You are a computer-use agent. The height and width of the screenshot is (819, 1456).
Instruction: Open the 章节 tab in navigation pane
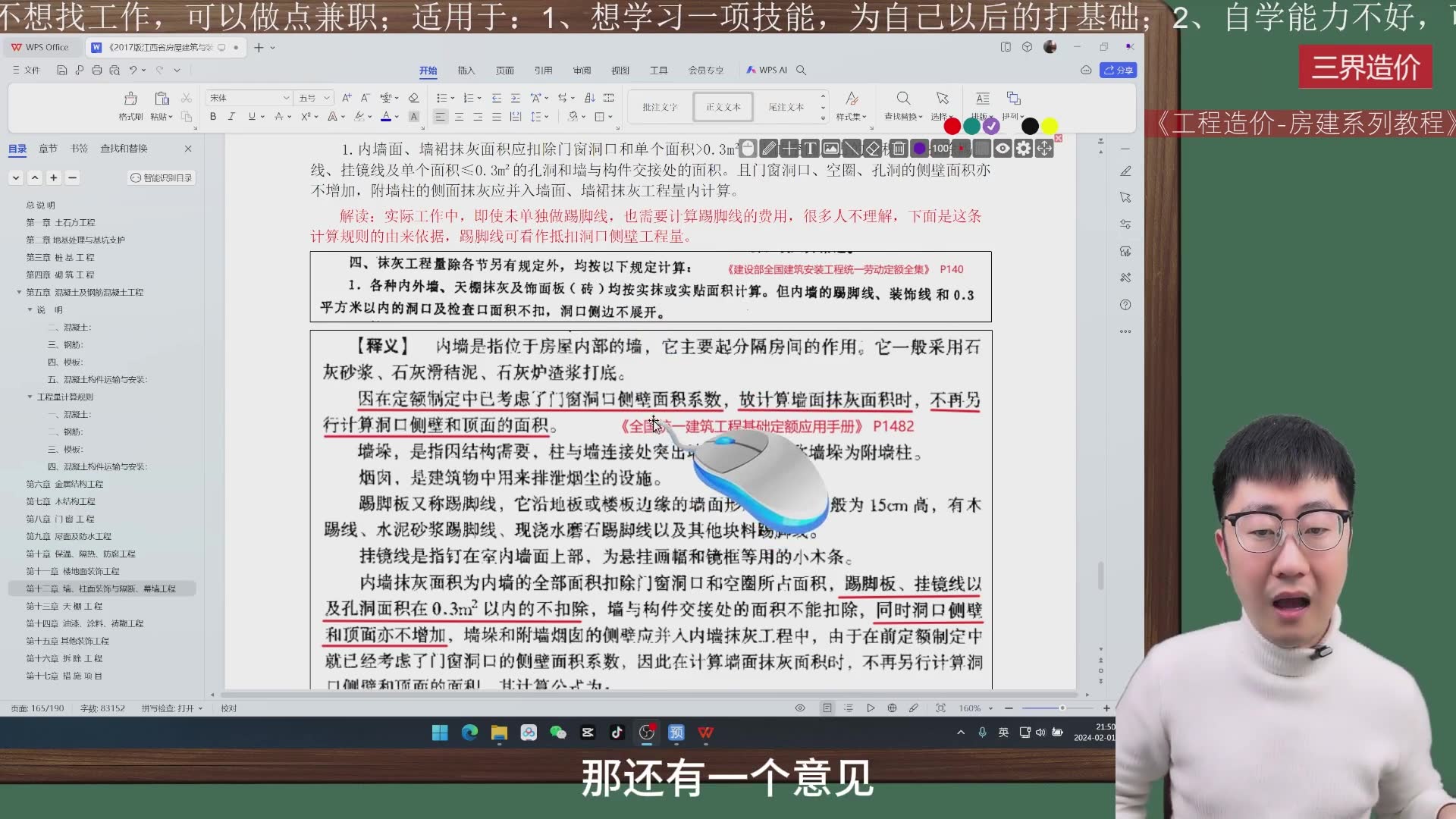[48, 149]
